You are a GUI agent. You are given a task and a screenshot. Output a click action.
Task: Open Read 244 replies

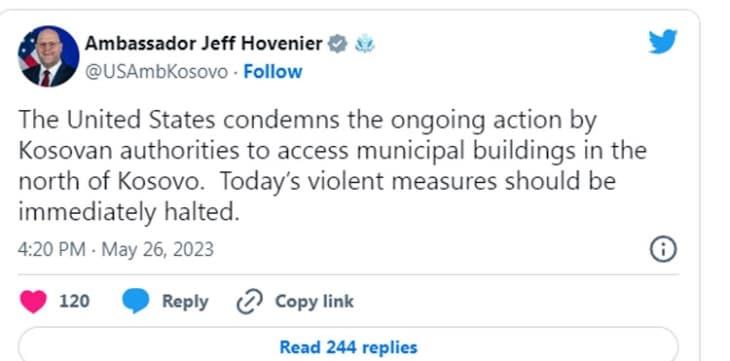tap(348, 347)
